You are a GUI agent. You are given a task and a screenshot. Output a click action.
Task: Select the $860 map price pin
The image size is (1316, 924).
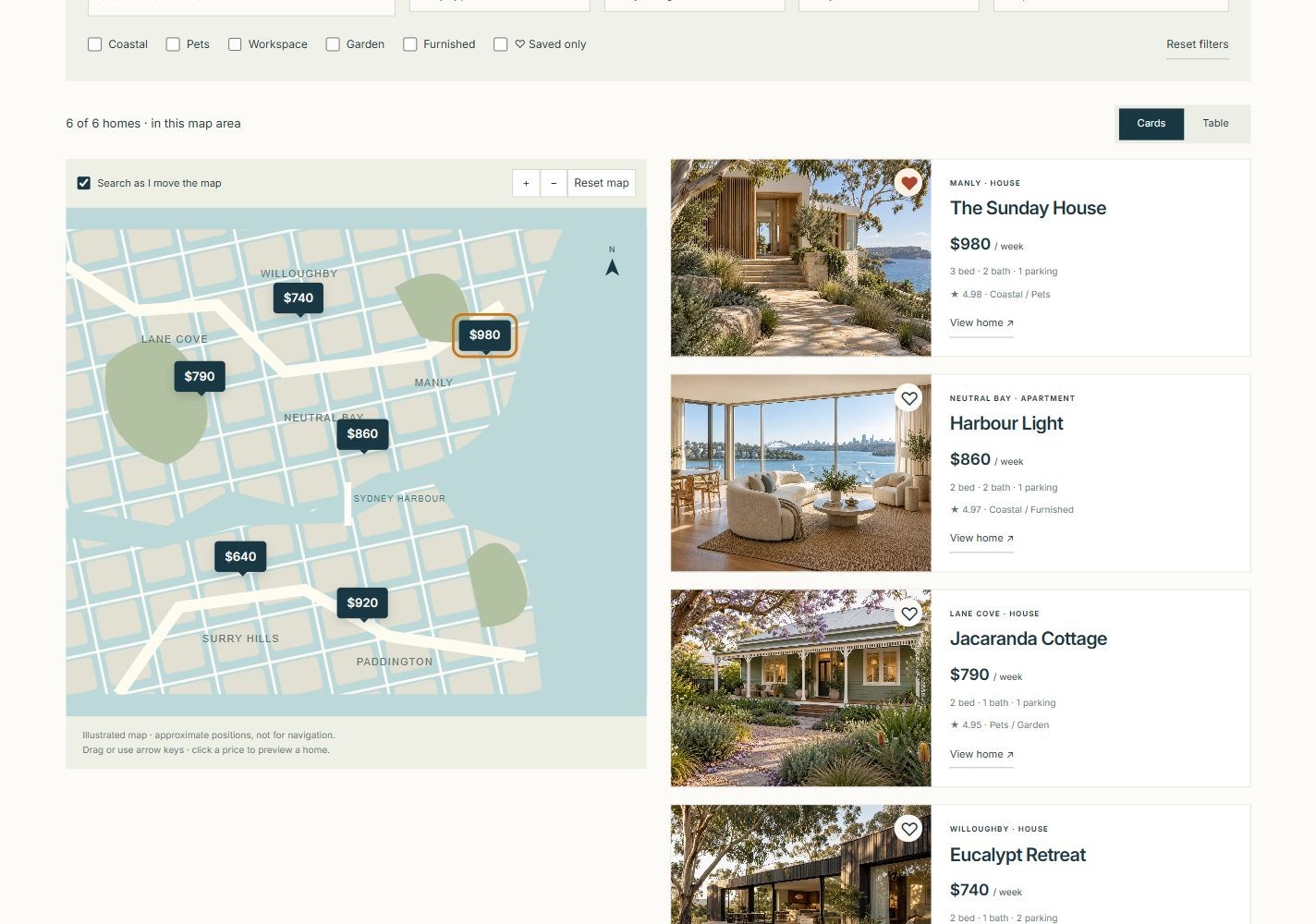coord(362,433)
